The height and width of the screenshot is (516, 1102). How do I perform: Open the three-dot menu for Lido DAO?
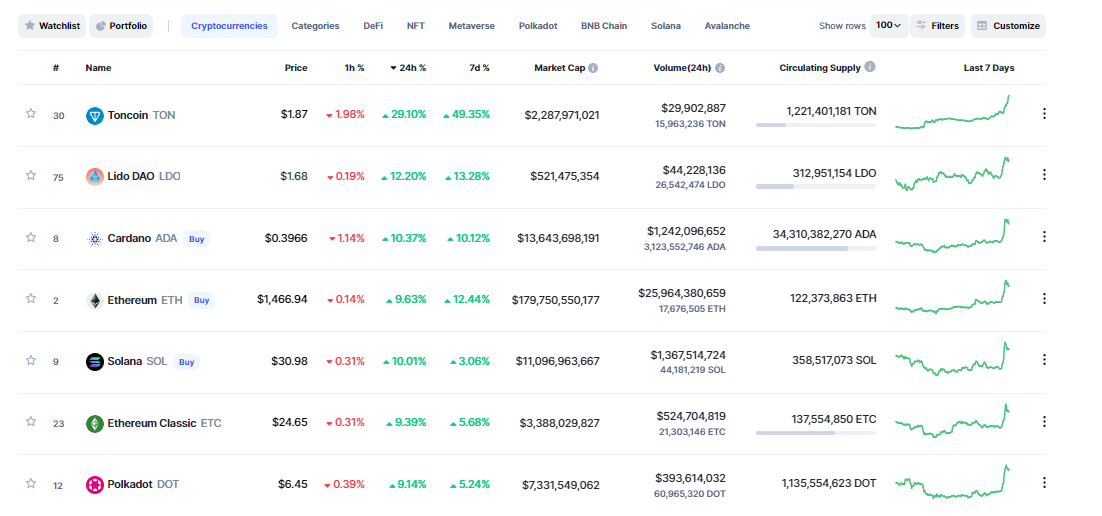tap(1044, 174)
